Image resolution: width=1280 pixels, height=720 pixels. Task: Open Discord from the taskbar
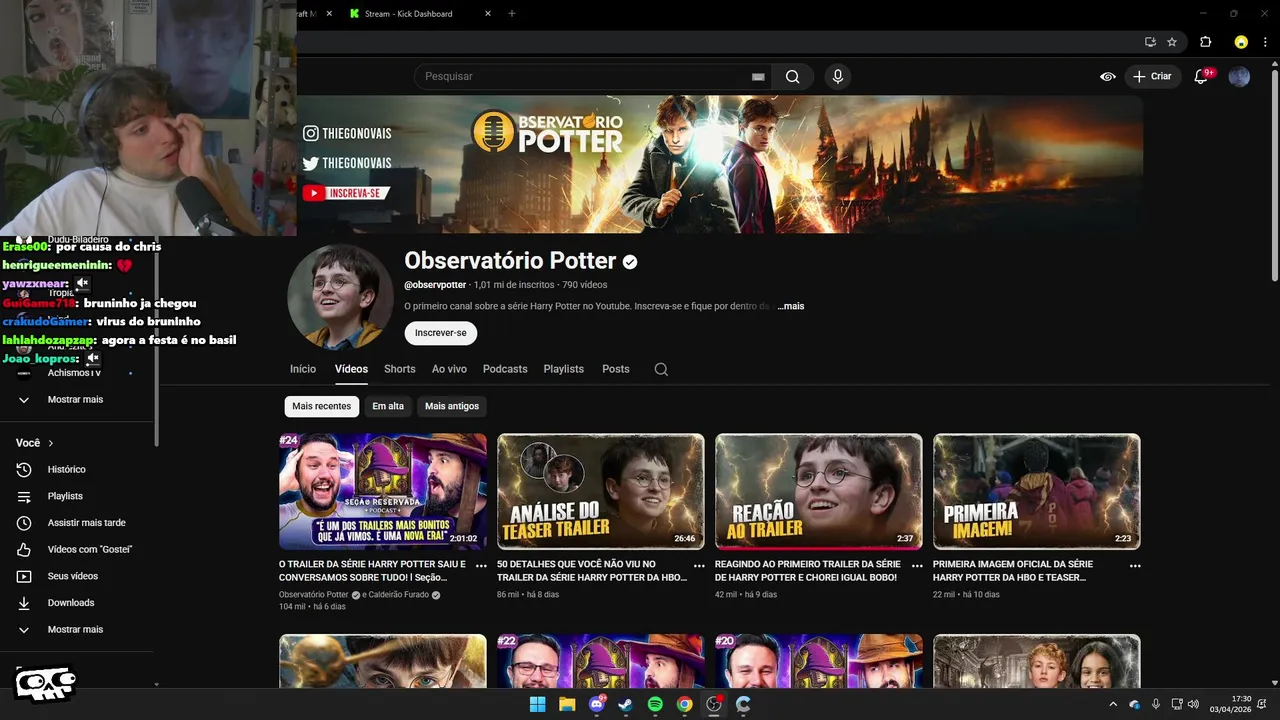point(597,704)
